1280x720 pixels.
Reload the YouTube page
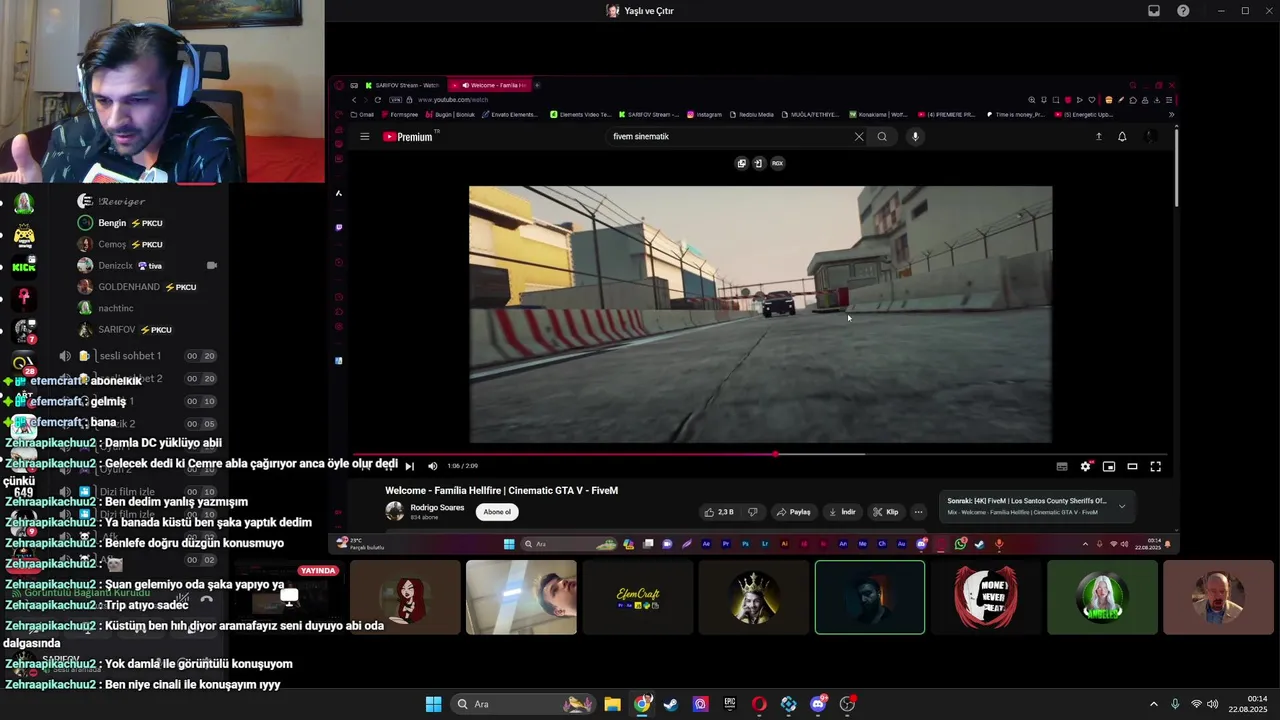click(x=378, y=100)
